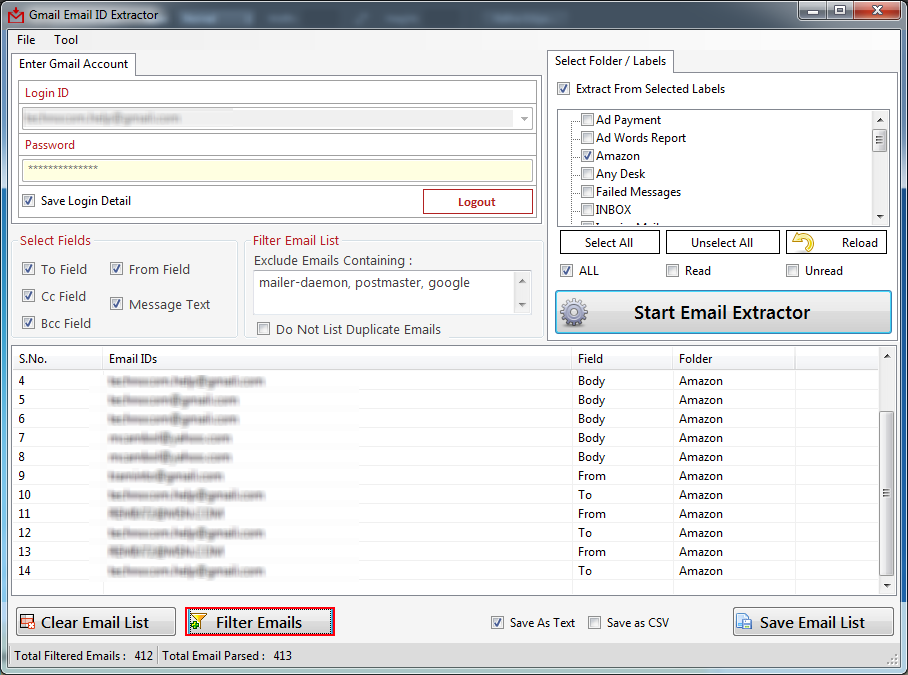Select row 9 with Field From

[446, 476]
